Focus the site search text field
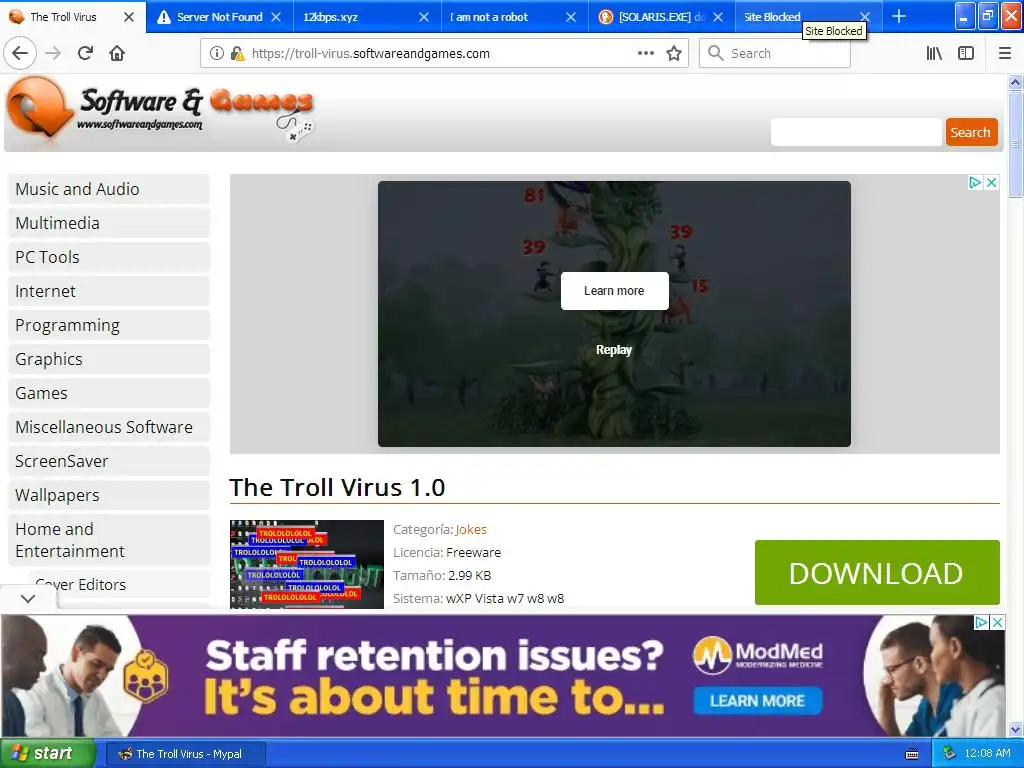This screenshot has height=768, width=1024. [856, 132]
